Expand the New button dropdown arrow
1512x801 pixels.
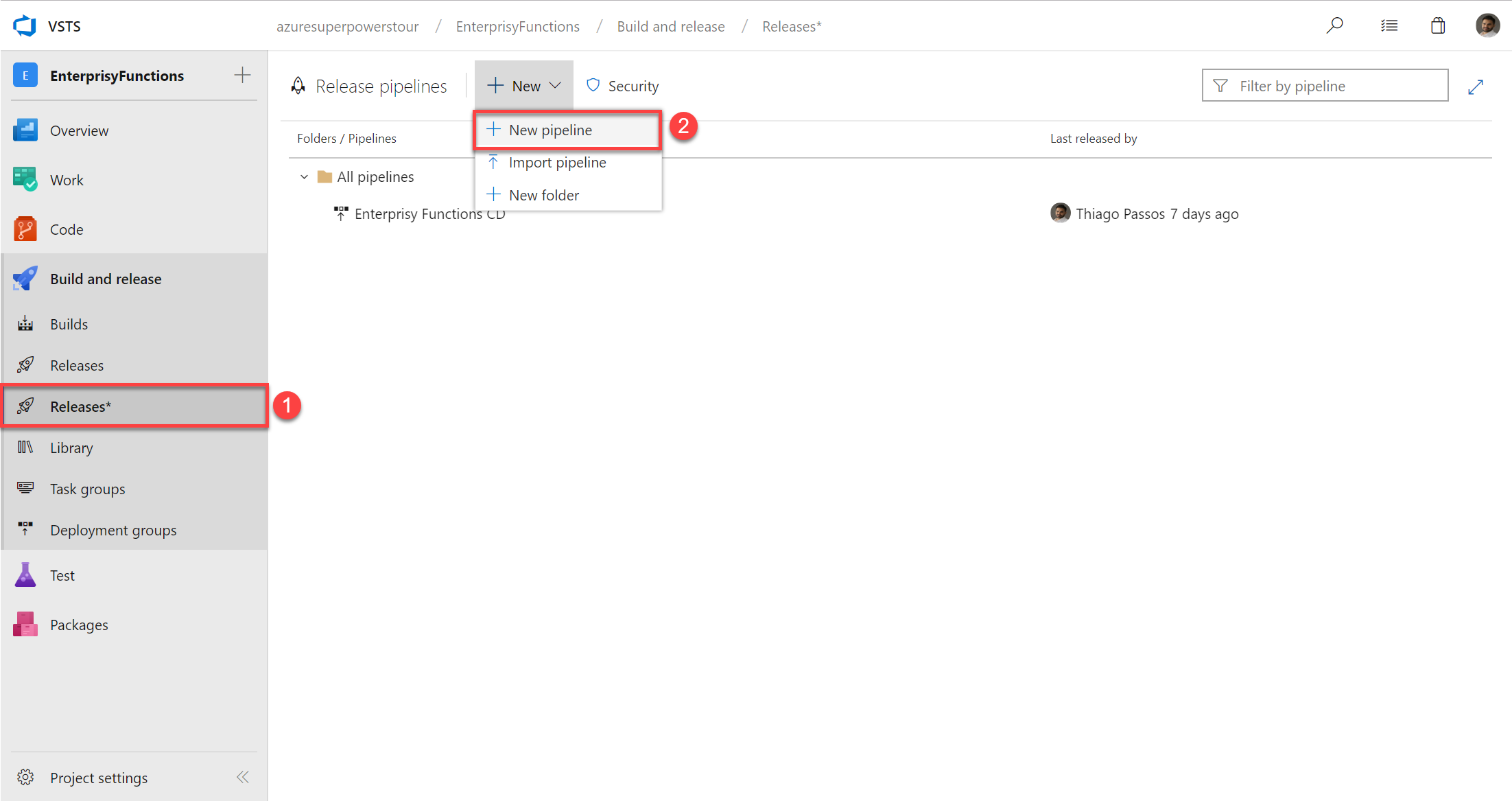click(556, 86)
